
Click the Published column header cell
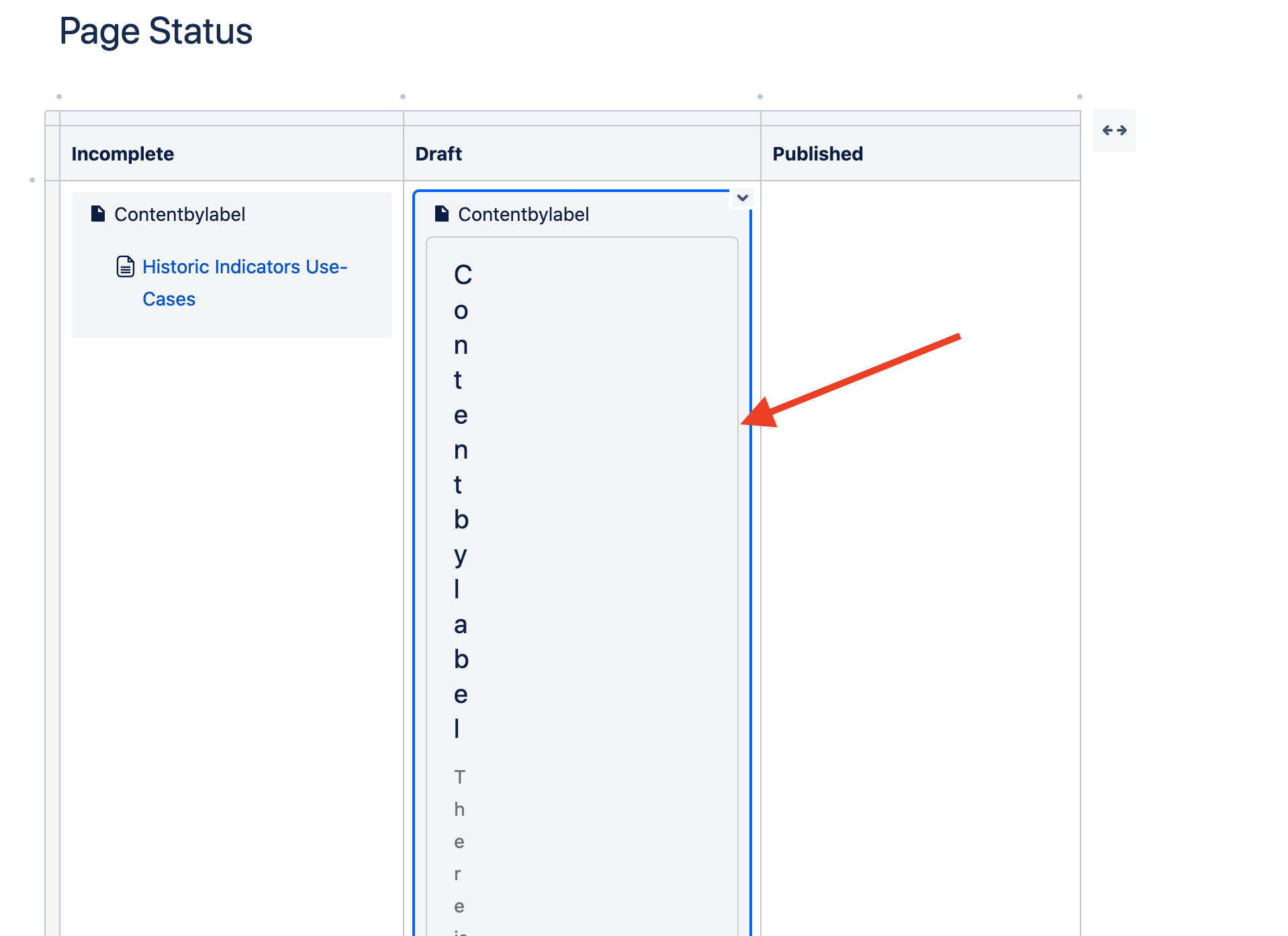pyautogui.click(x=920, y=154)
